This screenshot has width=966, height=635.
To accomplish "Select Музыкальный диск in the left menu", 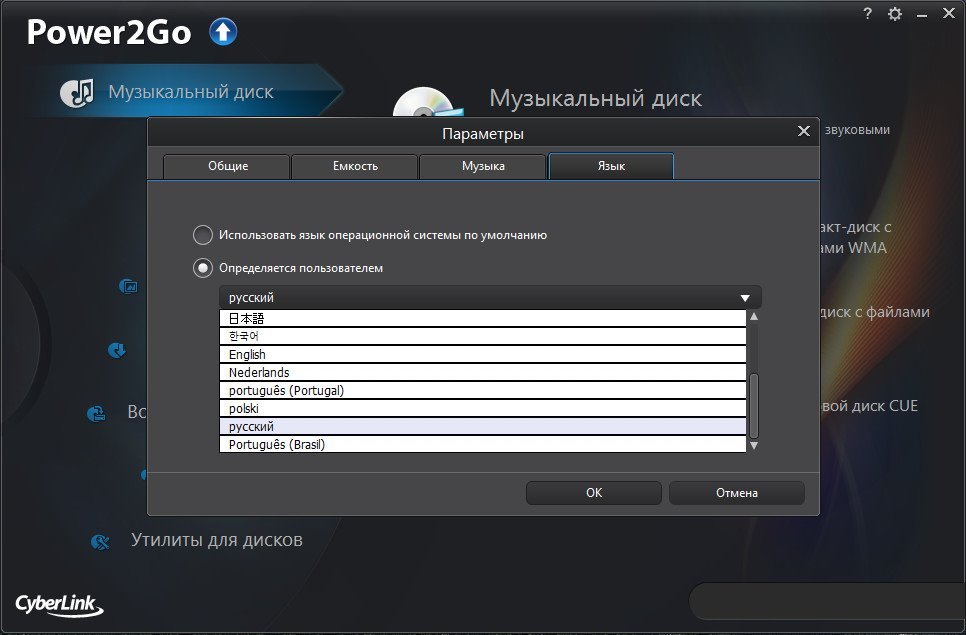I will click(190, 92).
